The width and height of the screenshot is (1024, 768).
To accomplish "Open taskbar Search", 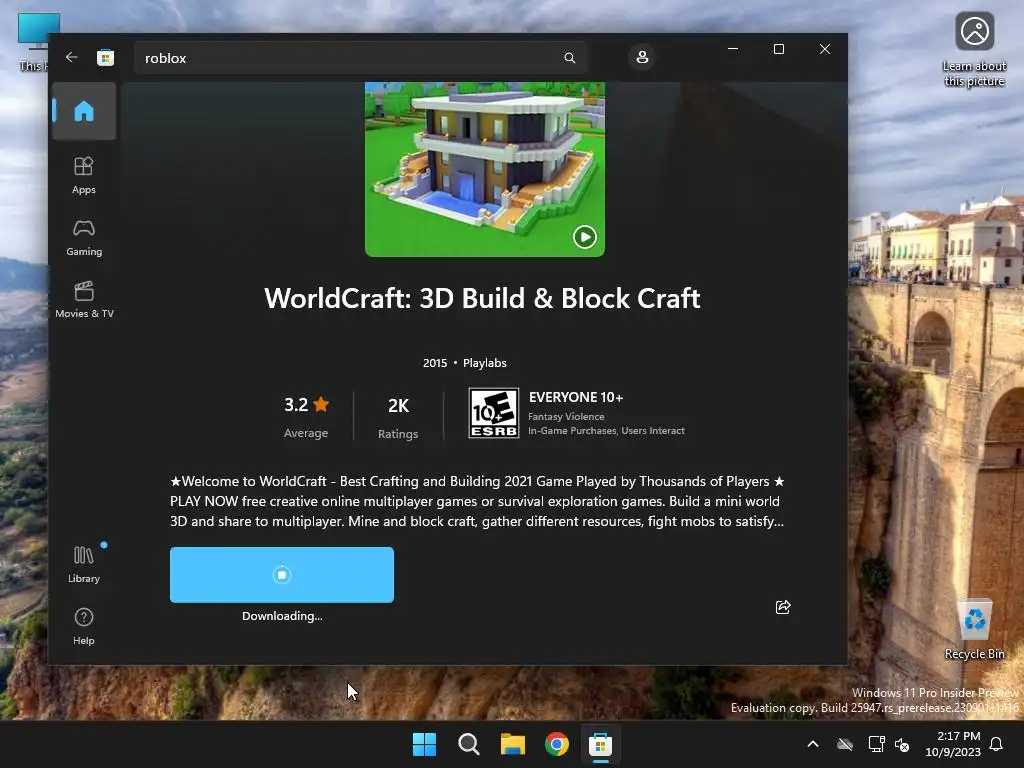I will pyautogui.click(x=468, y=744).
